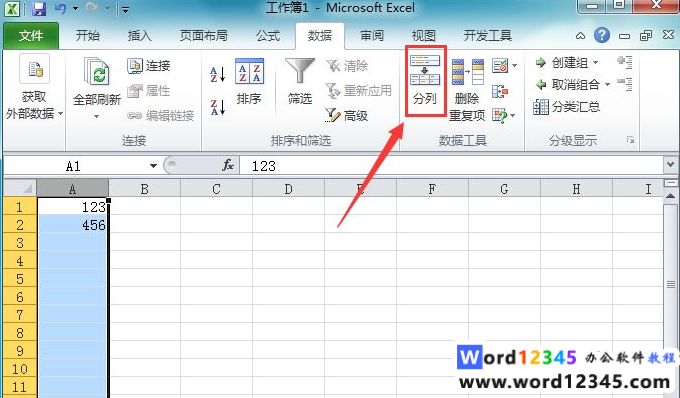The height and width of the screenshot is (398, 680).
Task: Collapse the ribbon with the caret icon
Action: point(580,36)
